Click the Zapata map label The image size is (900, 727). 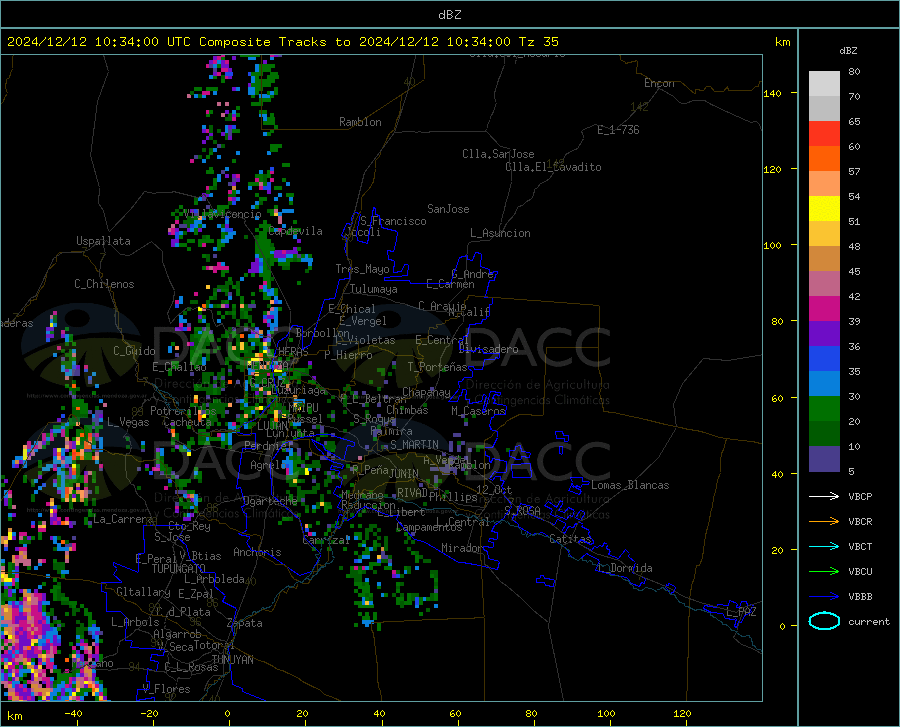(245, 623)
